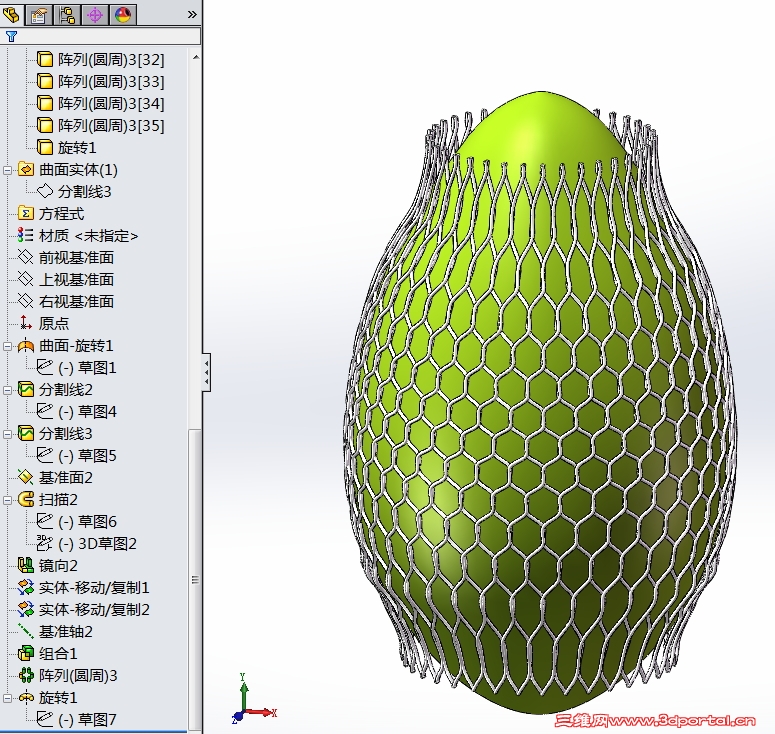Collapse the 曲面-旋转1 feature
Viewport: 775px width, 734px height.
[7, 346]
